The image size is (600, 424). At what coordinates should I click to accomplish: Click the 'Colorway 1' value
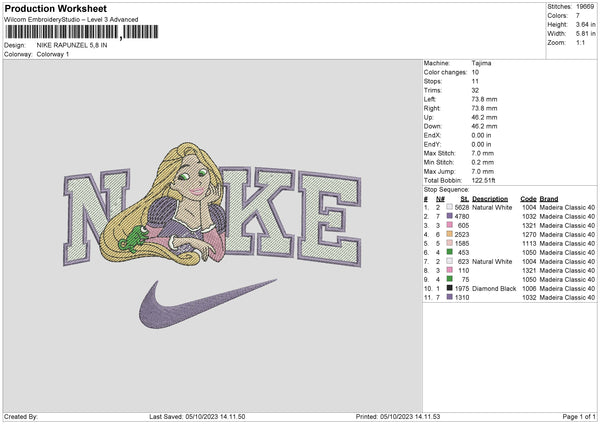[53, 54]
